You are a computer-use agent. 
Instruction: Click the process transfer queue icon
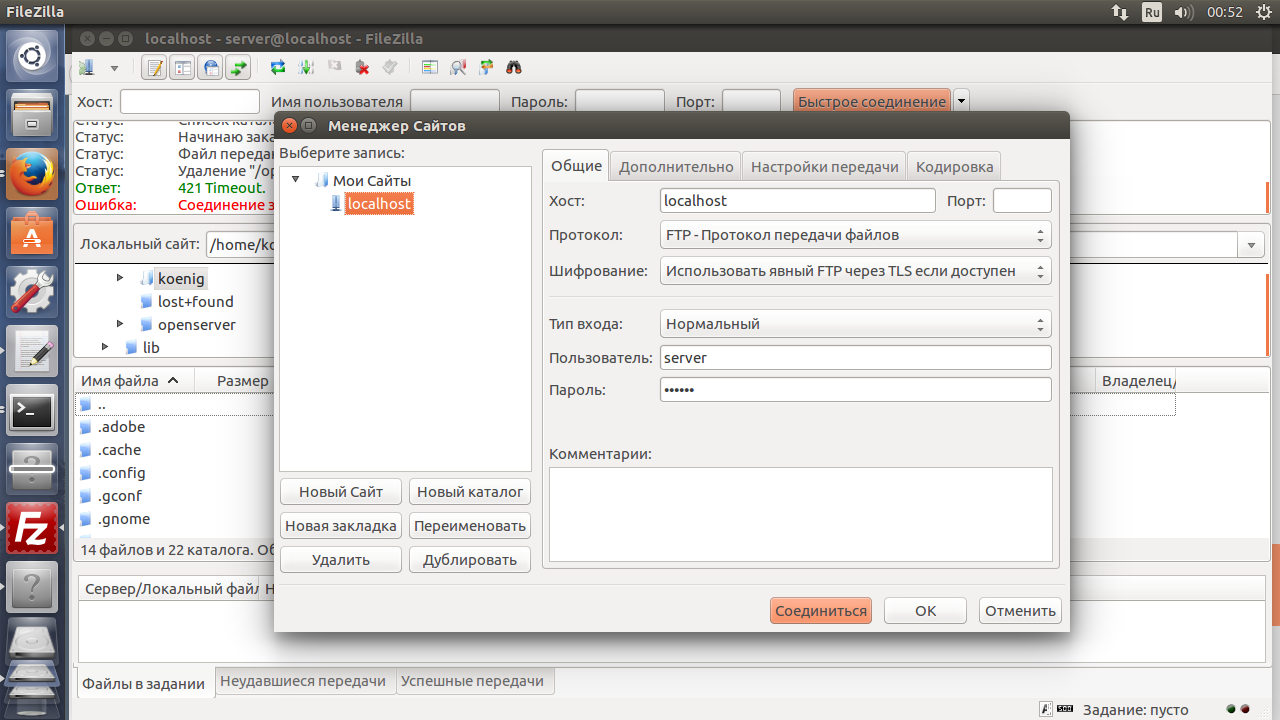pyautogui.click(x=306, y=68)
